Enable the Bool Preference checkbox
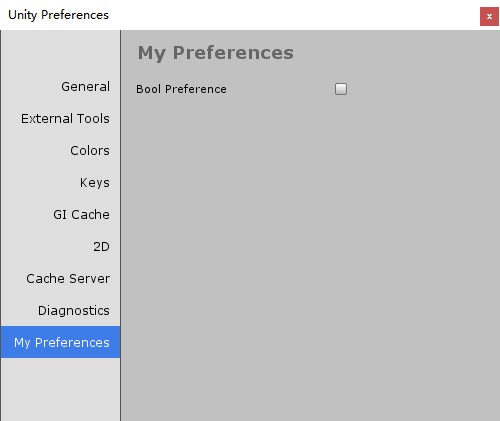The width and height of the screenshot is (500, 421). (341, 89)
